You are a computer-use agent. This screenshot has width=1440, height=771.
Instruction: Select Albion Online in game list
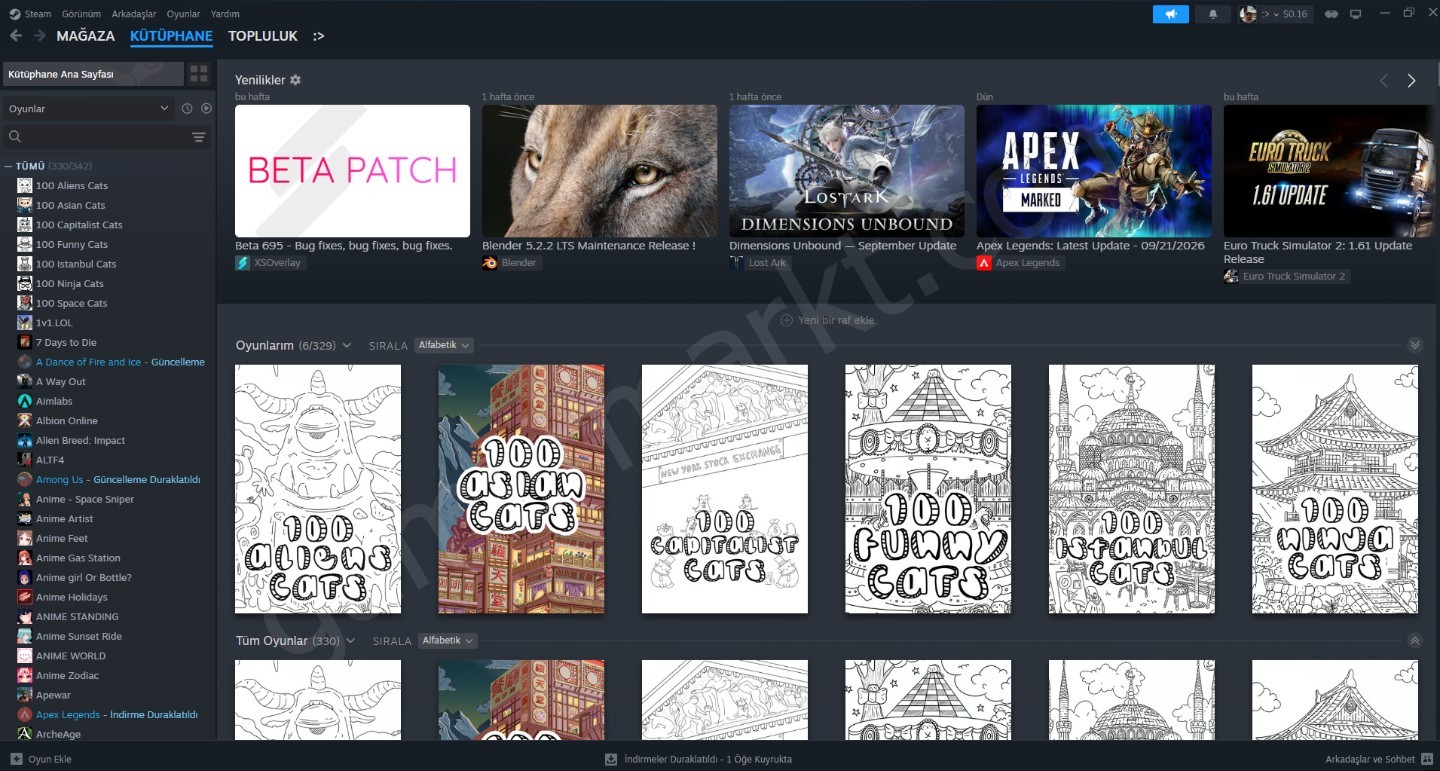pyautogui.click(x=67, y=421)
